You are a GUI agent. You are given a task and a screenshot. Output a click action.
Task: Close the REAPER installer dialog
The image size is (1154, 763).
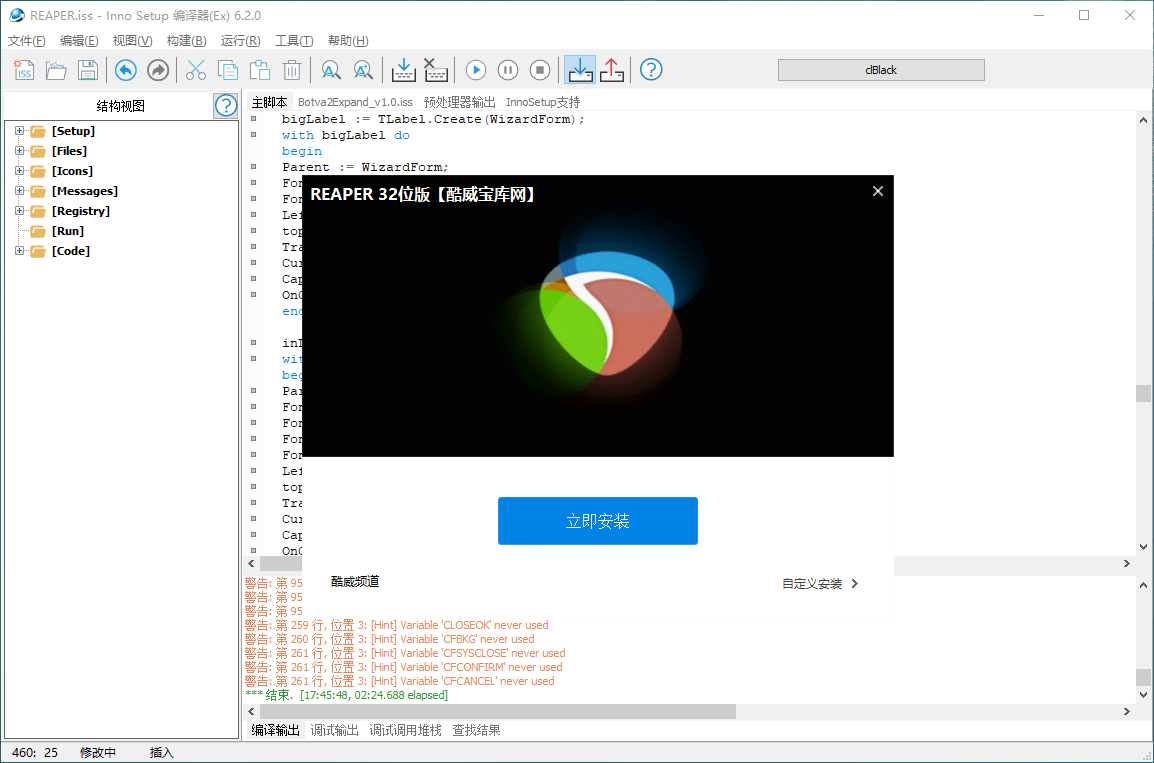point(877,191)
